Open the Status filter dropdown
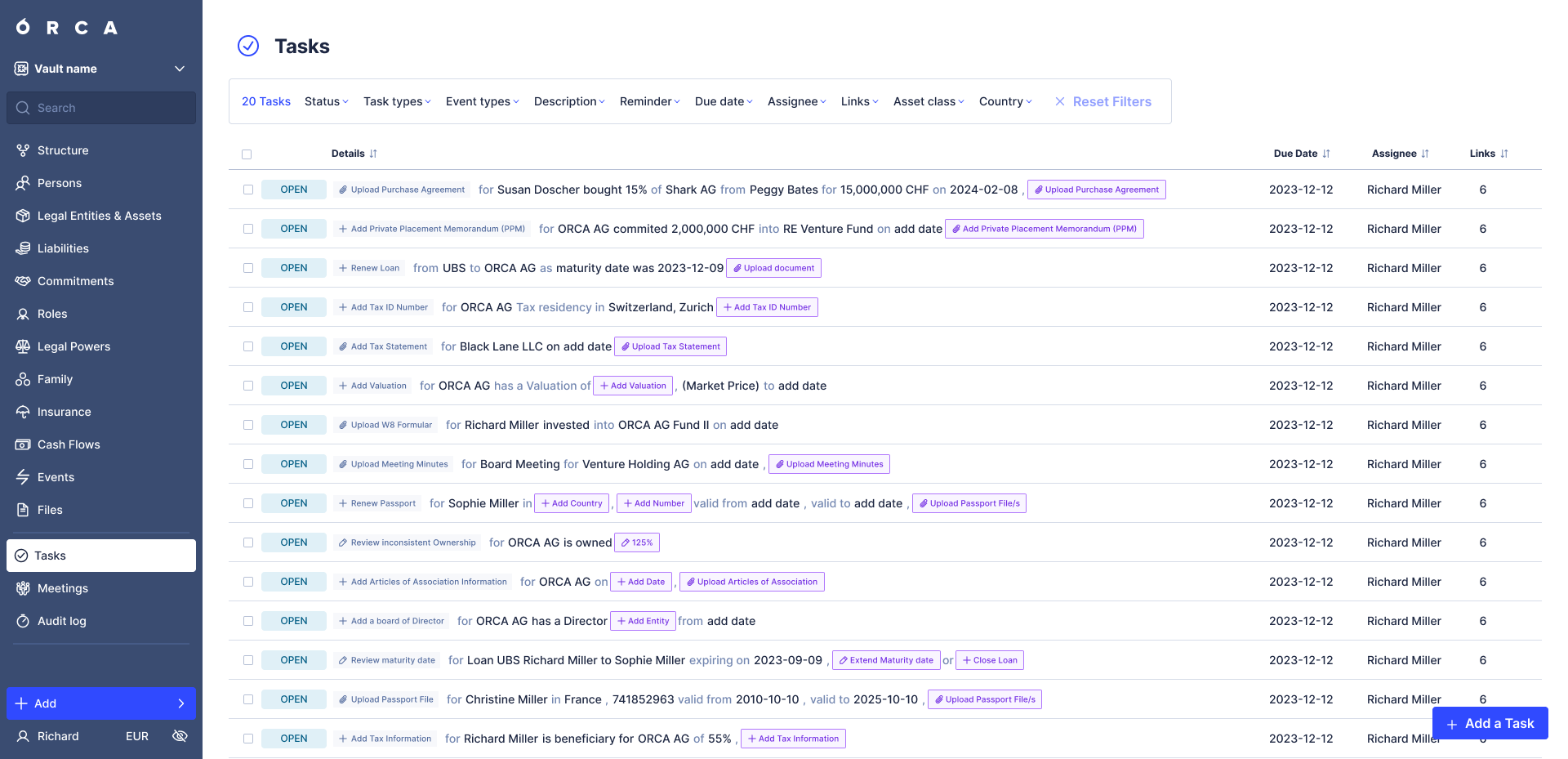This screenshot has height=759, width=1568. tap(326, 101)
